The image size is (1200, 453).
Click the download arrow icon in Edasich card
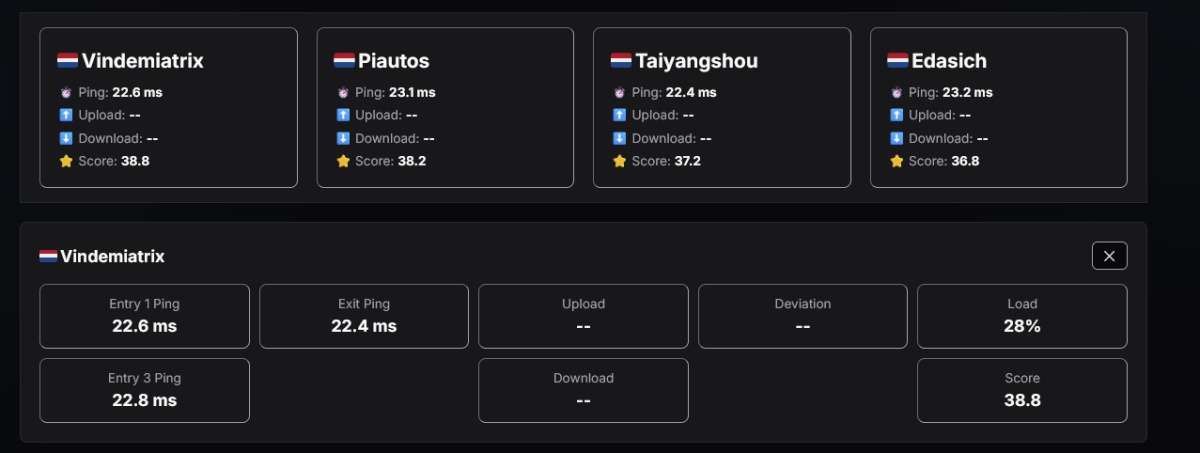897,138
